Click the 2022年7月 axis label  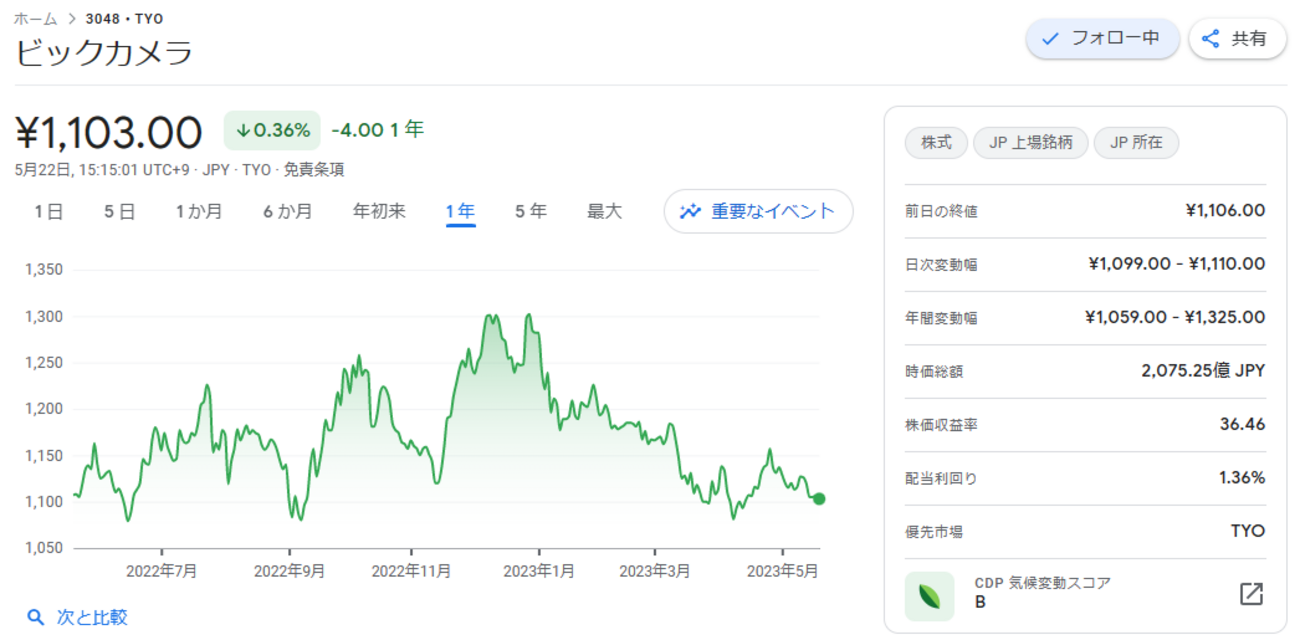click(x=162, y=570)
